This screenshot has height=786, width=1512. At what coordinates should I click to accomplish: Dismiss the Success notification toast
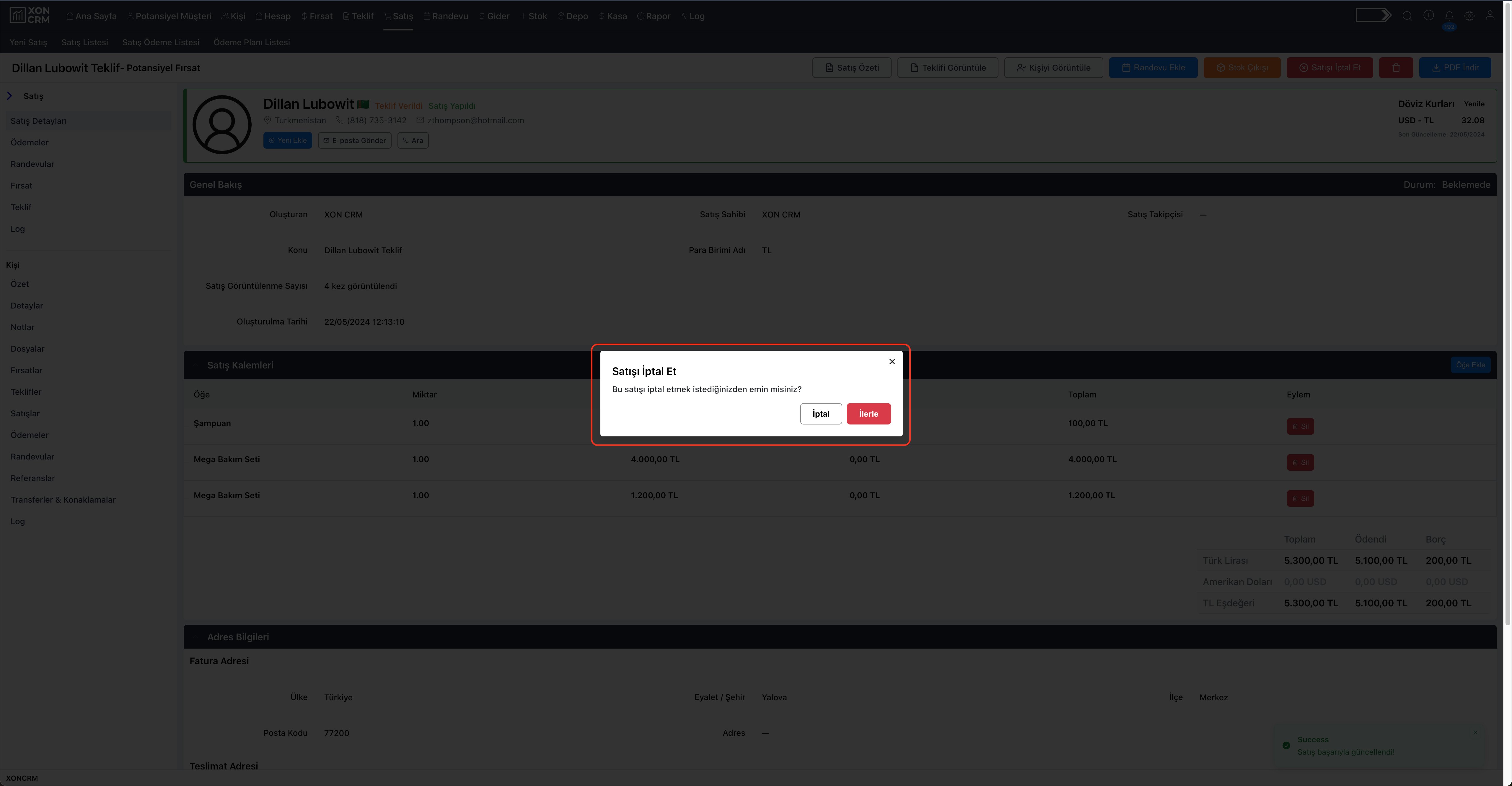1474,733
